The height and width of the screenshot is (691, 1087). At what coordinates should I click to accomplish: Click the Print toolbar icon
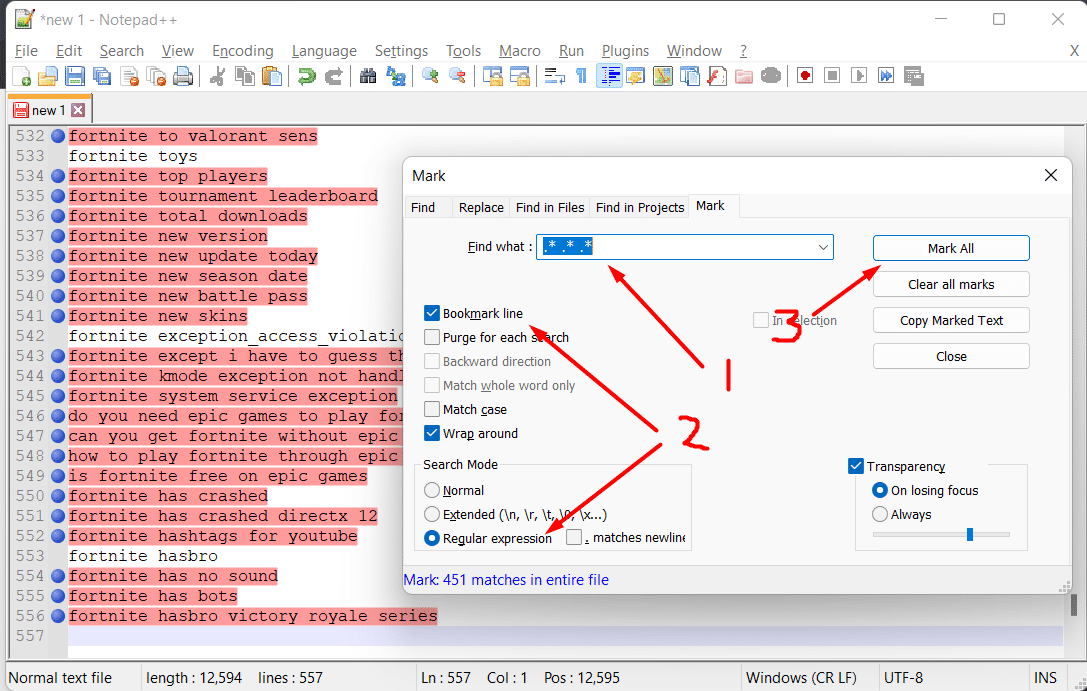[x=183, y=76]
